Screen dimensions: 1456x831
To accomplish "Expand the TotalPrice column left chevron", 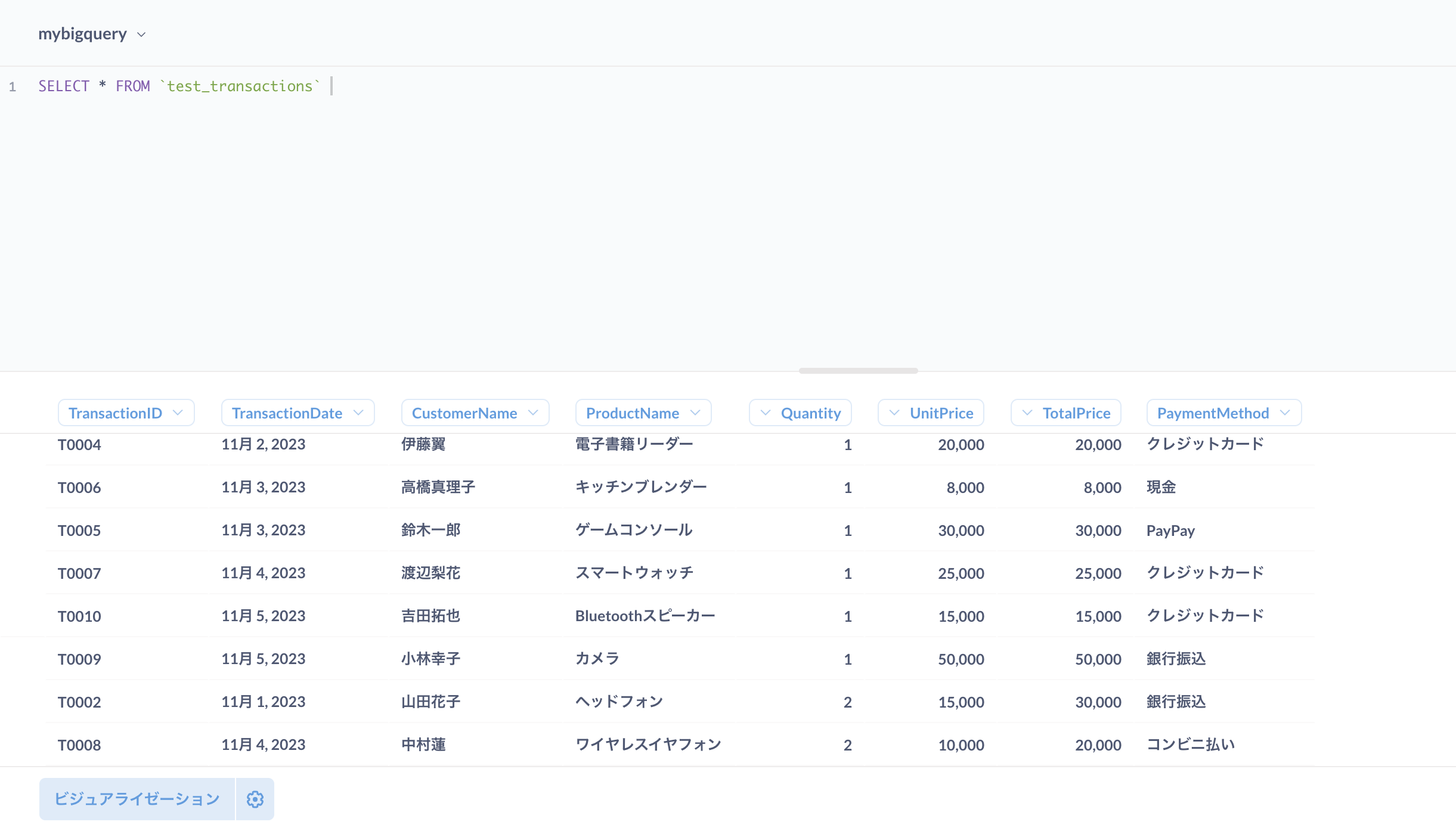I will pos(1027,412).
